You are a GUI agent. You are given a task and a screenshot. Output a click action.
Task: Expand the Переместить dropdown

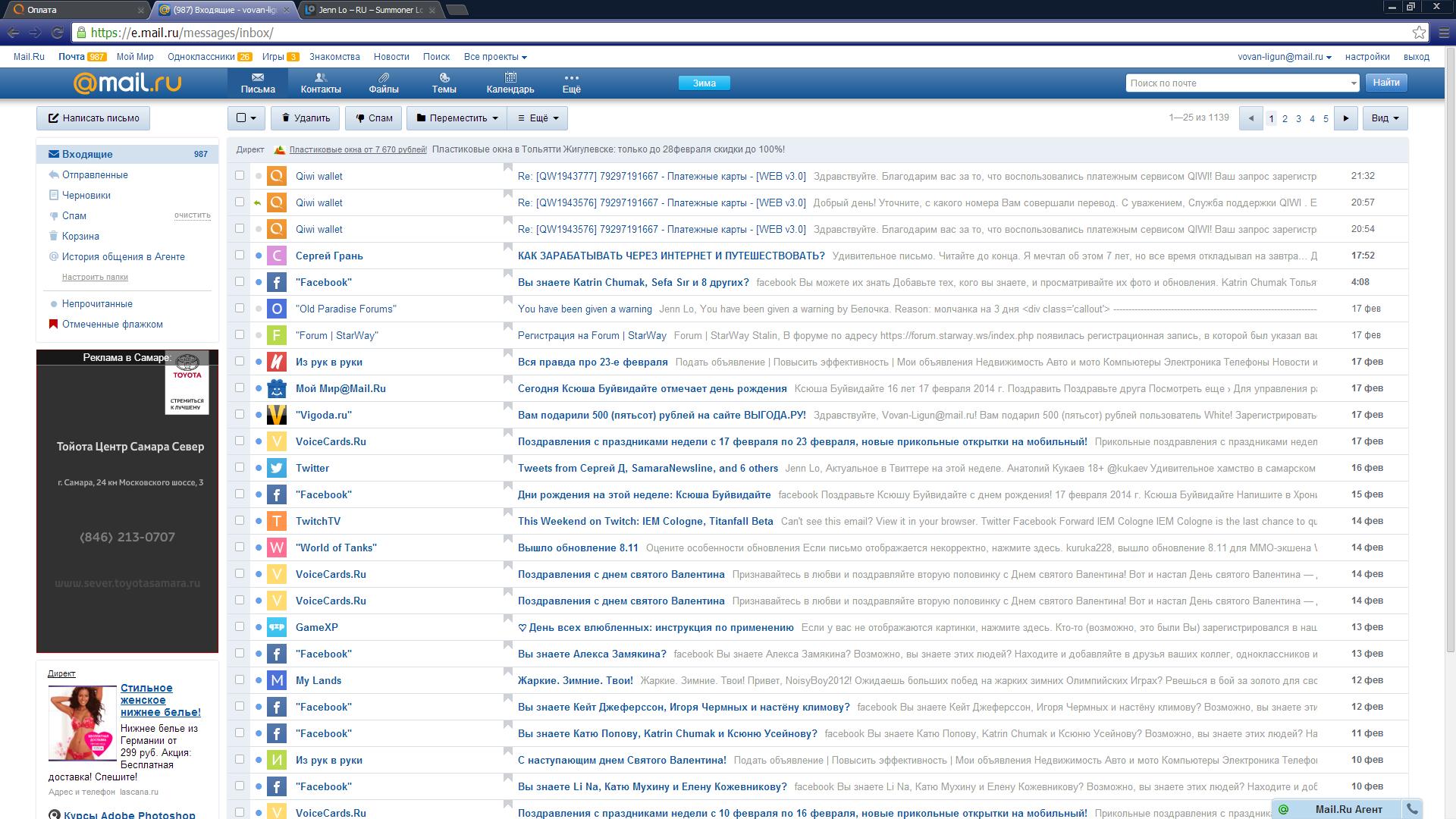[457, 118]
